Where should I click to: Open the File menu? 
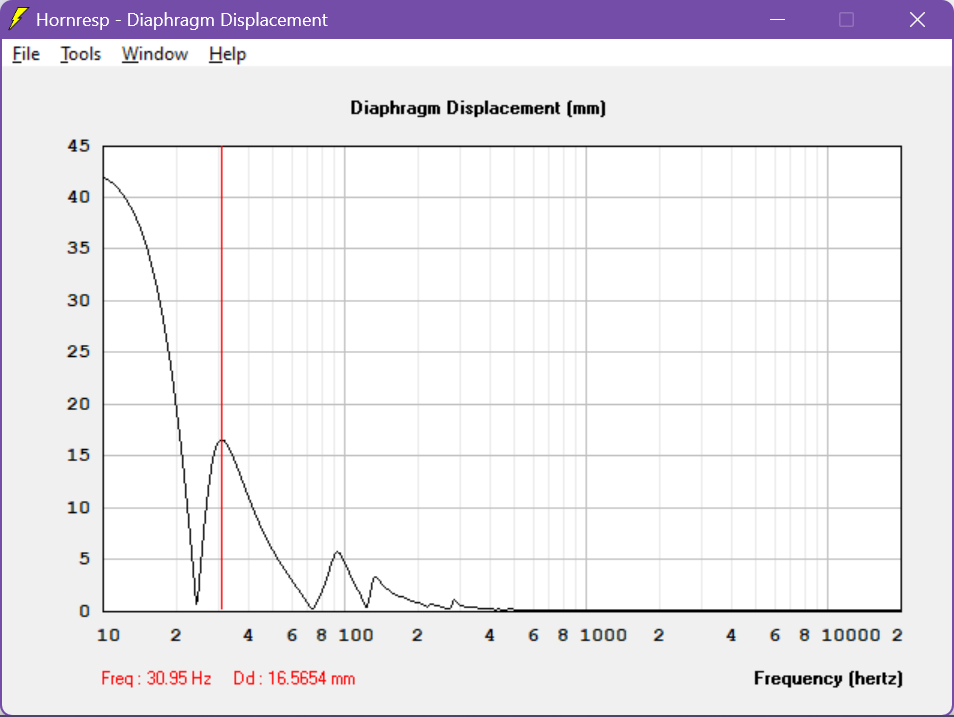(x=26, y=54)
